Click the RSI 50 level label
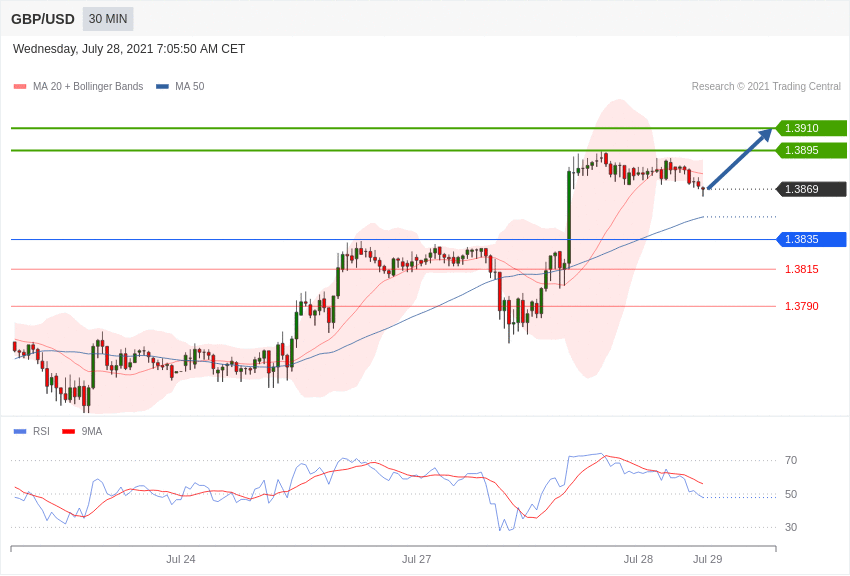Screen dimensions: 850x576 791,494
